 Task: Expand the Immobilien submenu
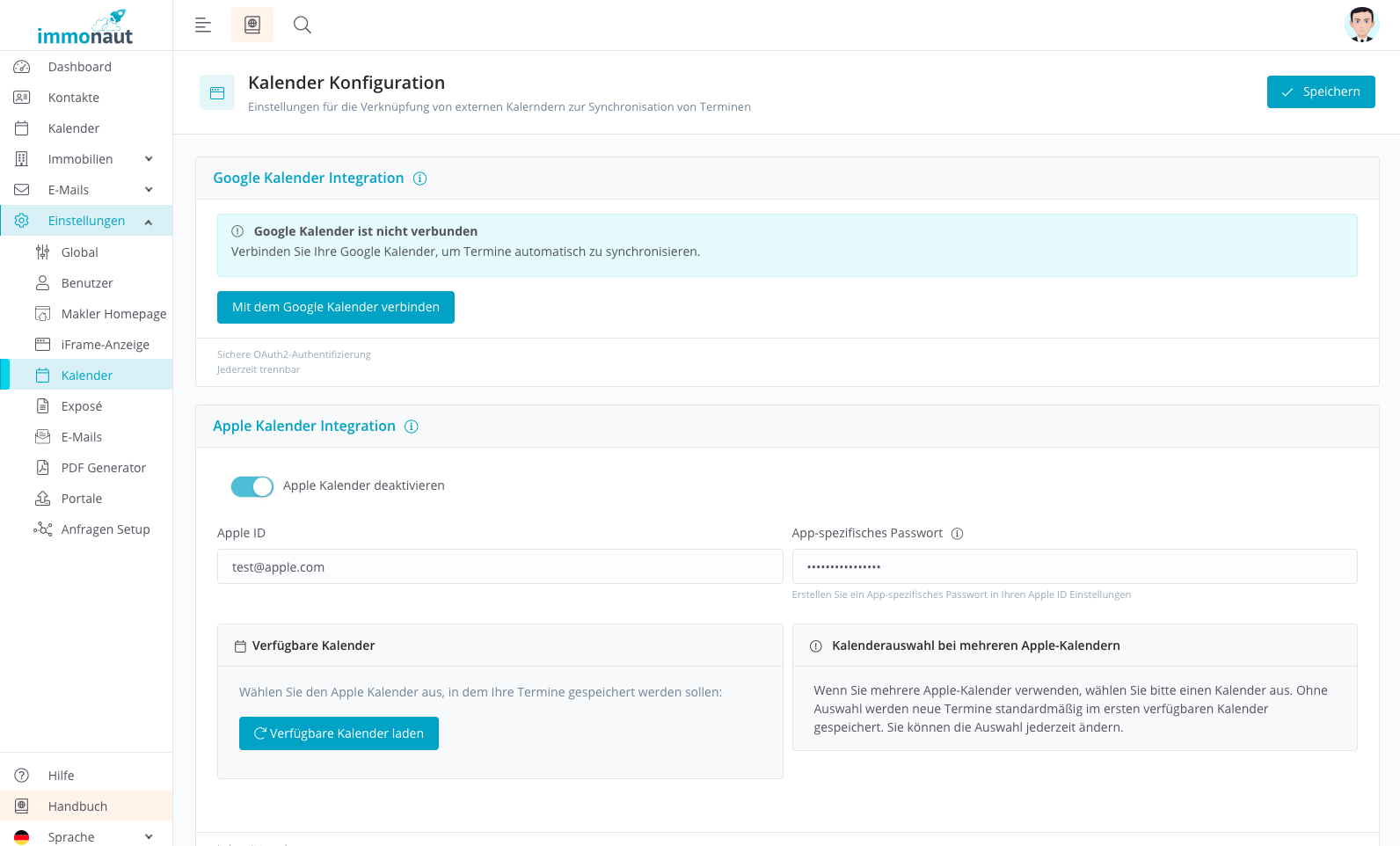click(149, 159)
